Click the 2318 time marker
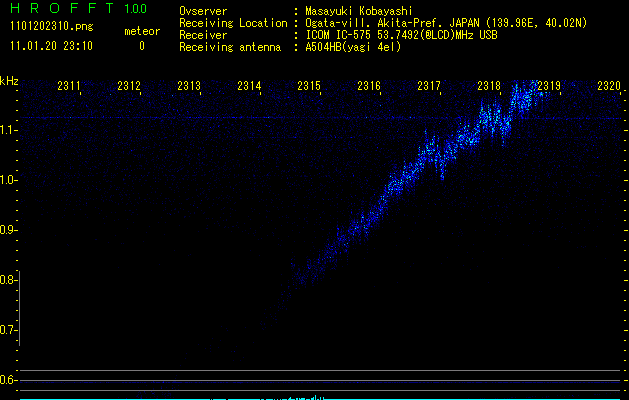The image size is (629, 400). [489, 86]
